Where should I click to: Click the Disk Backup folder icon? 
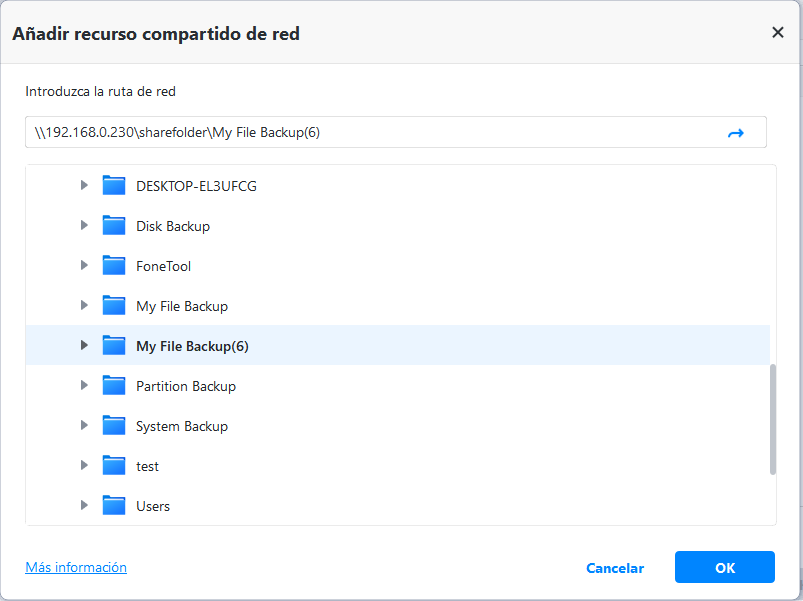click(114, 226)
